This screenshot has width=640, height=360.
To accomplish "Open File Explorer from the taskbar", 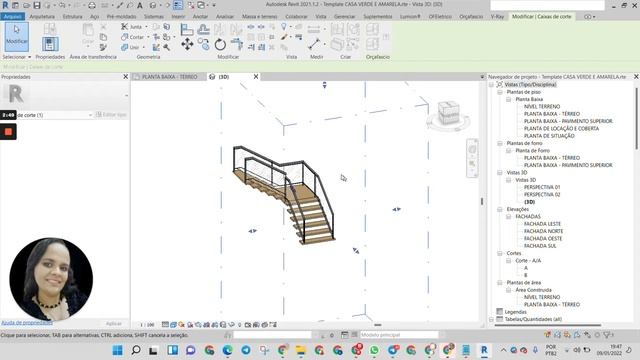I will tap(301, 350).
